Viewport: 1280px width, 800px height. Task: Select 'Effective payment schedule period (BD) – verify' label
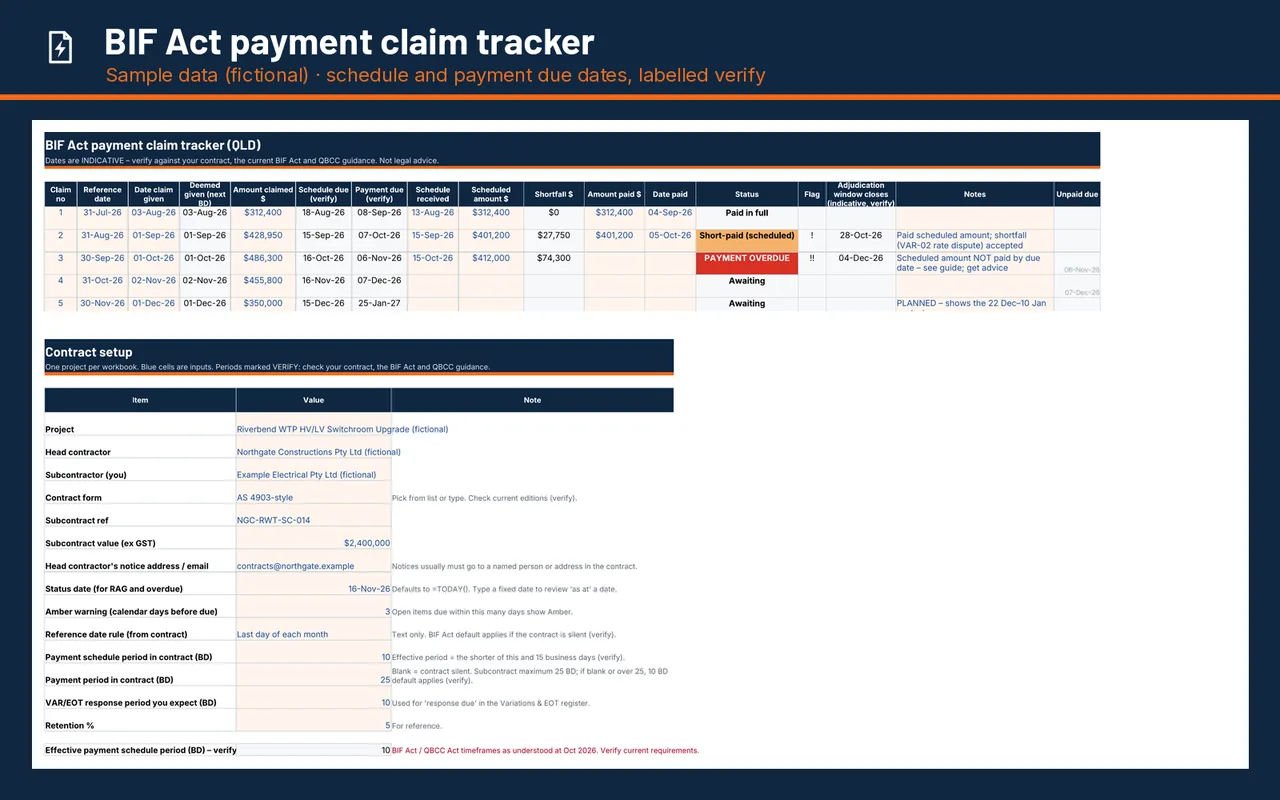141,750
